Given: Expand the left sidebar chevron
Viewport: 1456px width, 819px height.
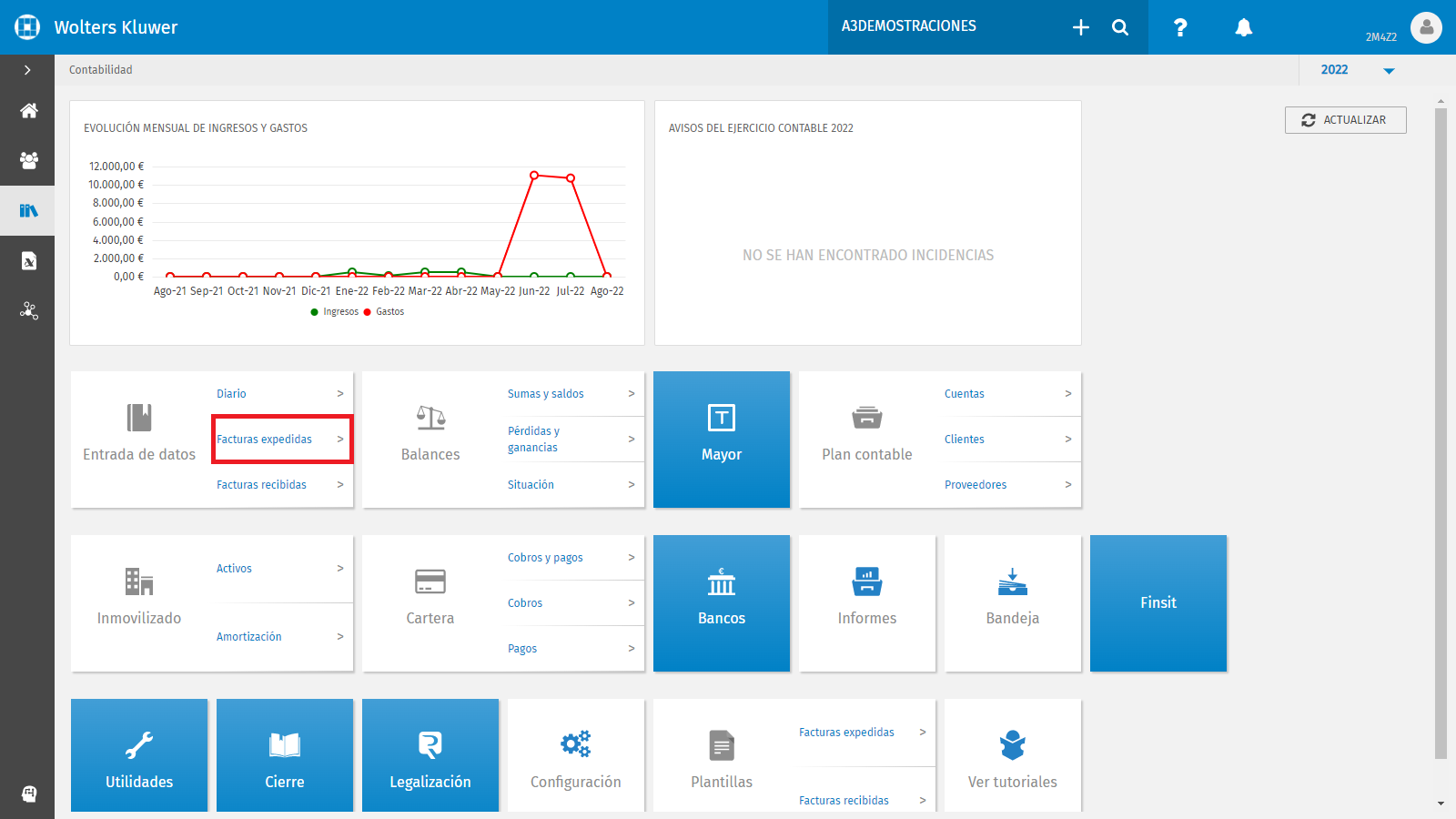Looking at the screenshot, I should point(27,70).
